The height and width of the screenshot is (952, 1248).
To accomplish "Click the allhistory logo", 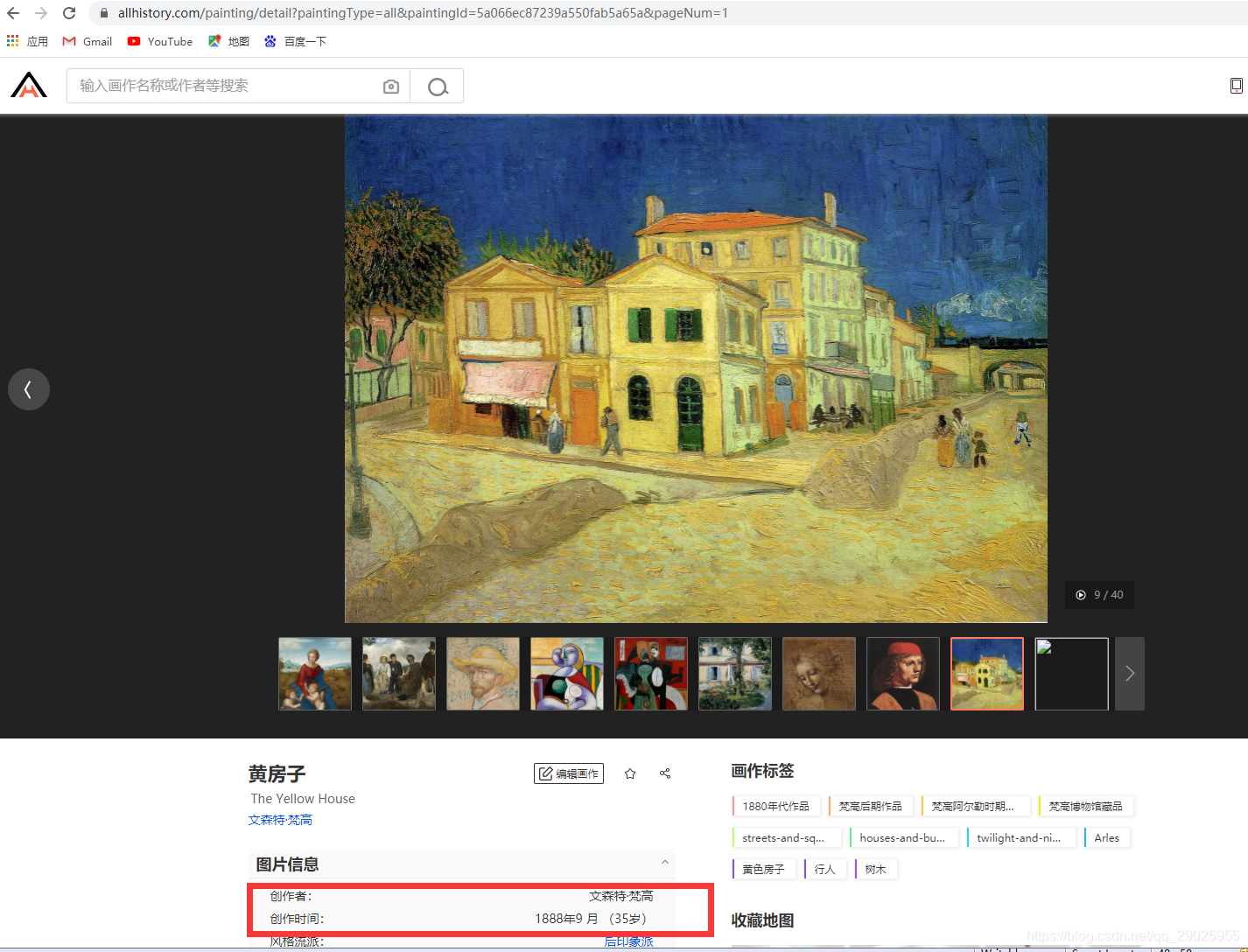I will [29, 85].
